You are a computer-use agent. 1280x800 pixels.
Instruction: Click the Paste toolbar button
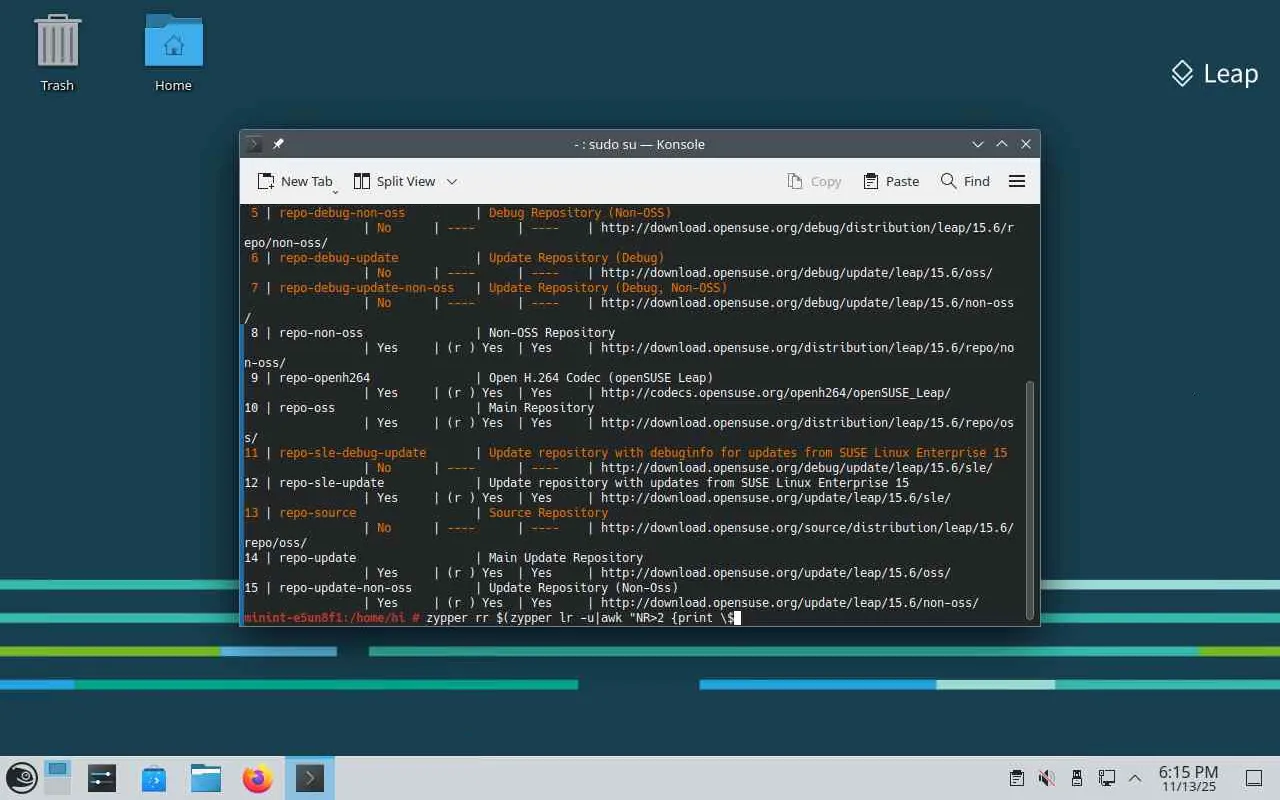891,181
